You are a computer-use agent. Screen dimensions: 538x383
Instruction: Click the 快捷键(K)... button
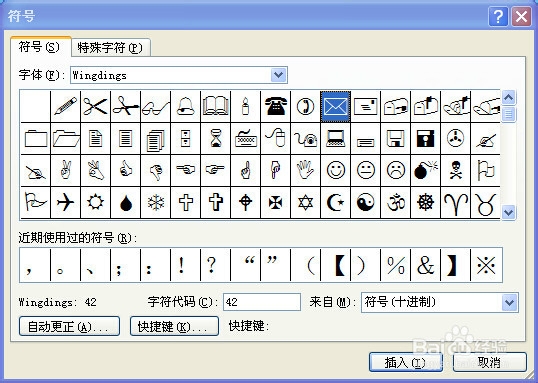point(174,326)
